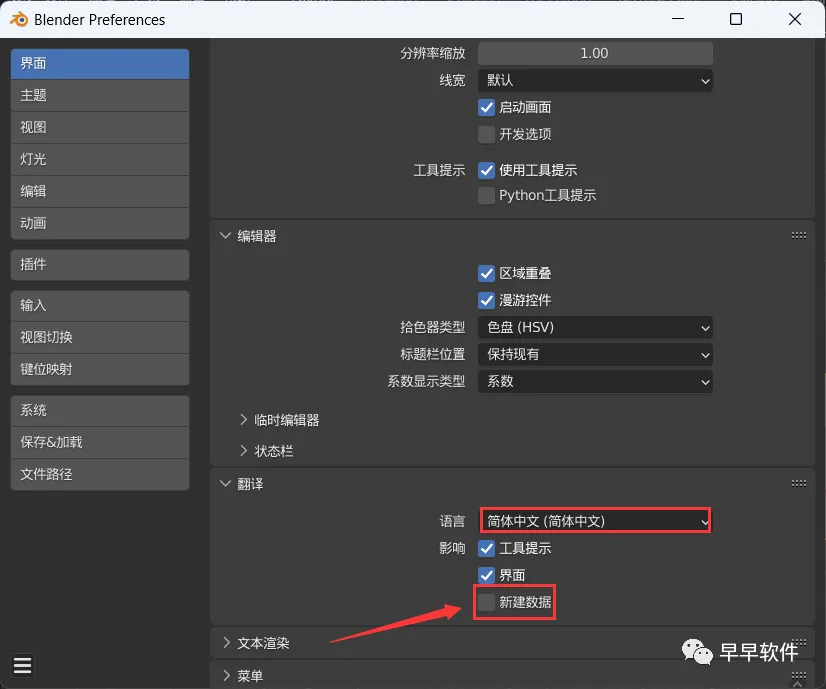Toggle 区域重叠 checkbox
This screenshot has width=826, height=689.
(x=486, y=273)
